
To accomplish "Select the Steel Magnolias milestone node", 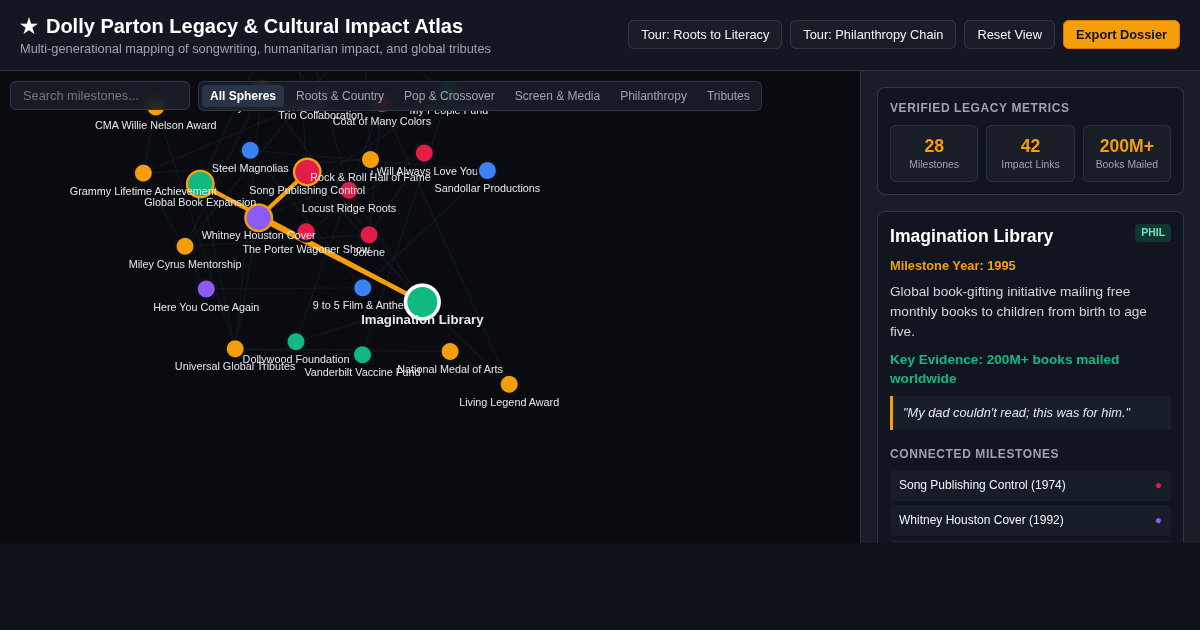I will tap(250, 150).
